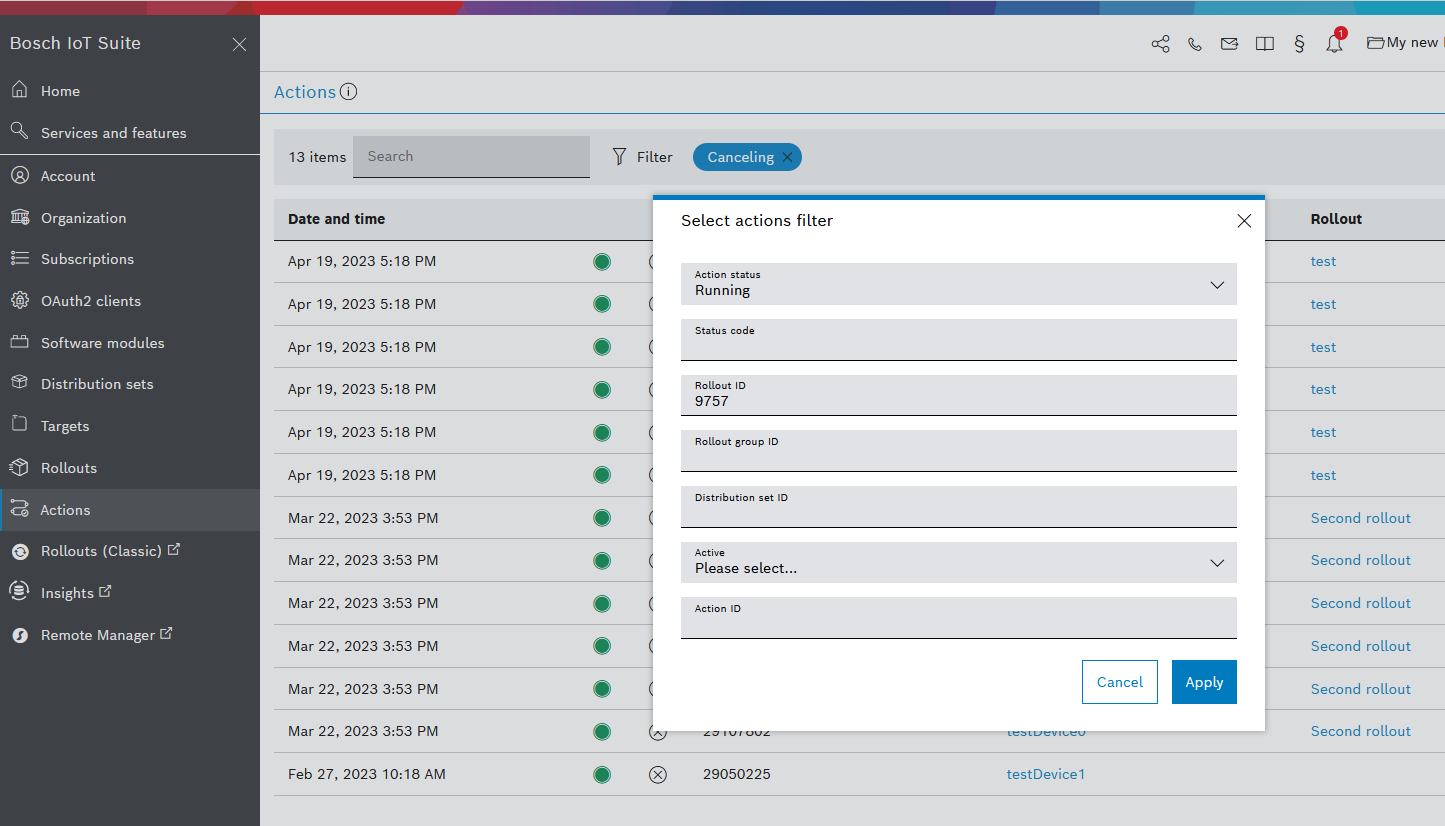Remove the Canceling filter chip
Image resolution: width=1445 pixels, height=826 pixels.
[x=787, y=157]
